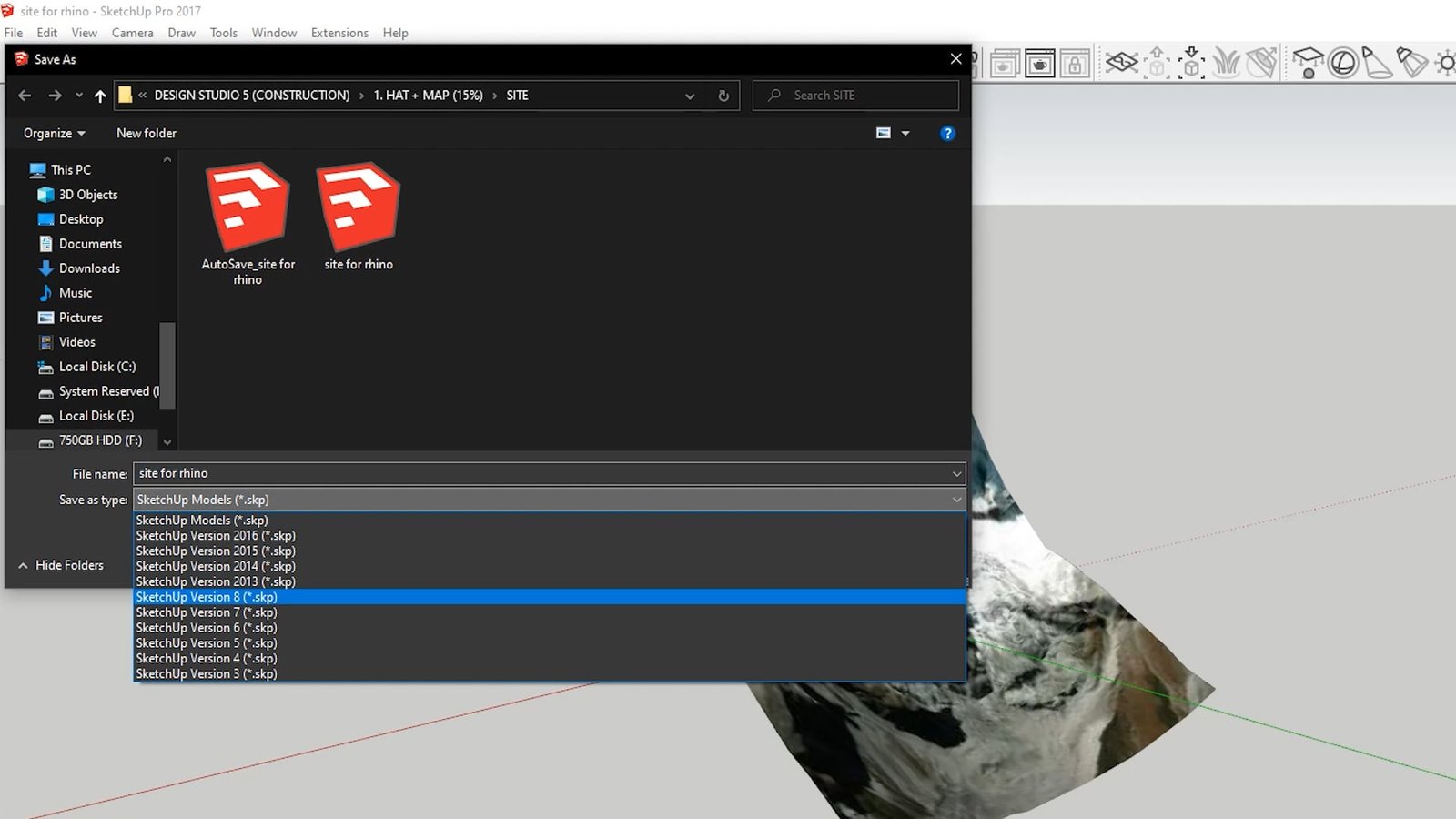Choose SketchUp Version 5 format
The height and width of the screenshot is (819, 1456).
coord(550,643)
